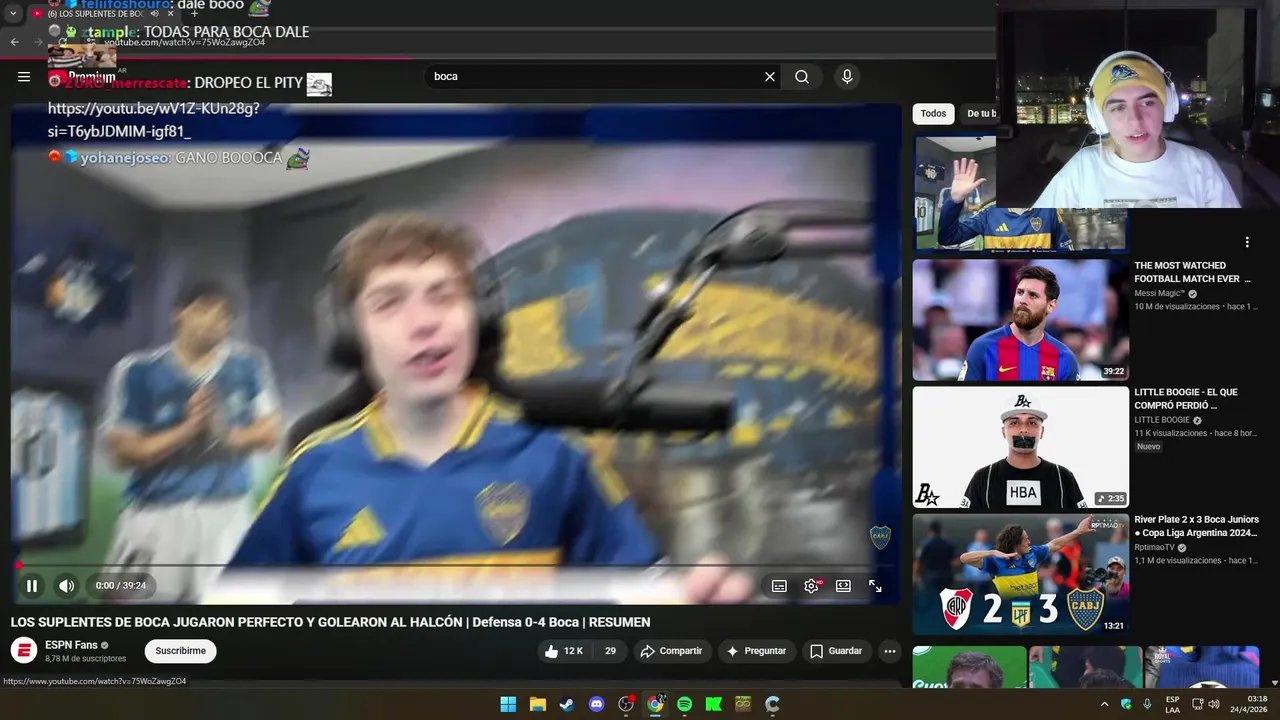The height and width of the screenshot is (720, 1280).
Task: Save the video with Guardar
Action: [x=836, y=651]
